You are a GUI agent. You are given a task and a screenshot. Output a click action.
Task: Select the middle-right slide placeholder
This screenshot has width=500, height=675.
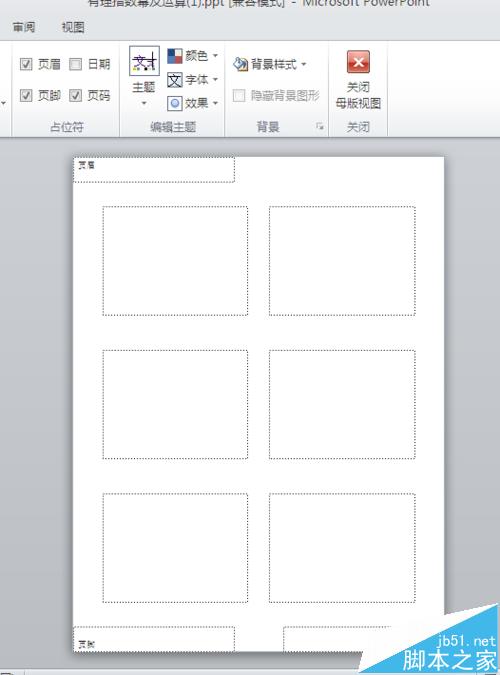click(342, 404)
